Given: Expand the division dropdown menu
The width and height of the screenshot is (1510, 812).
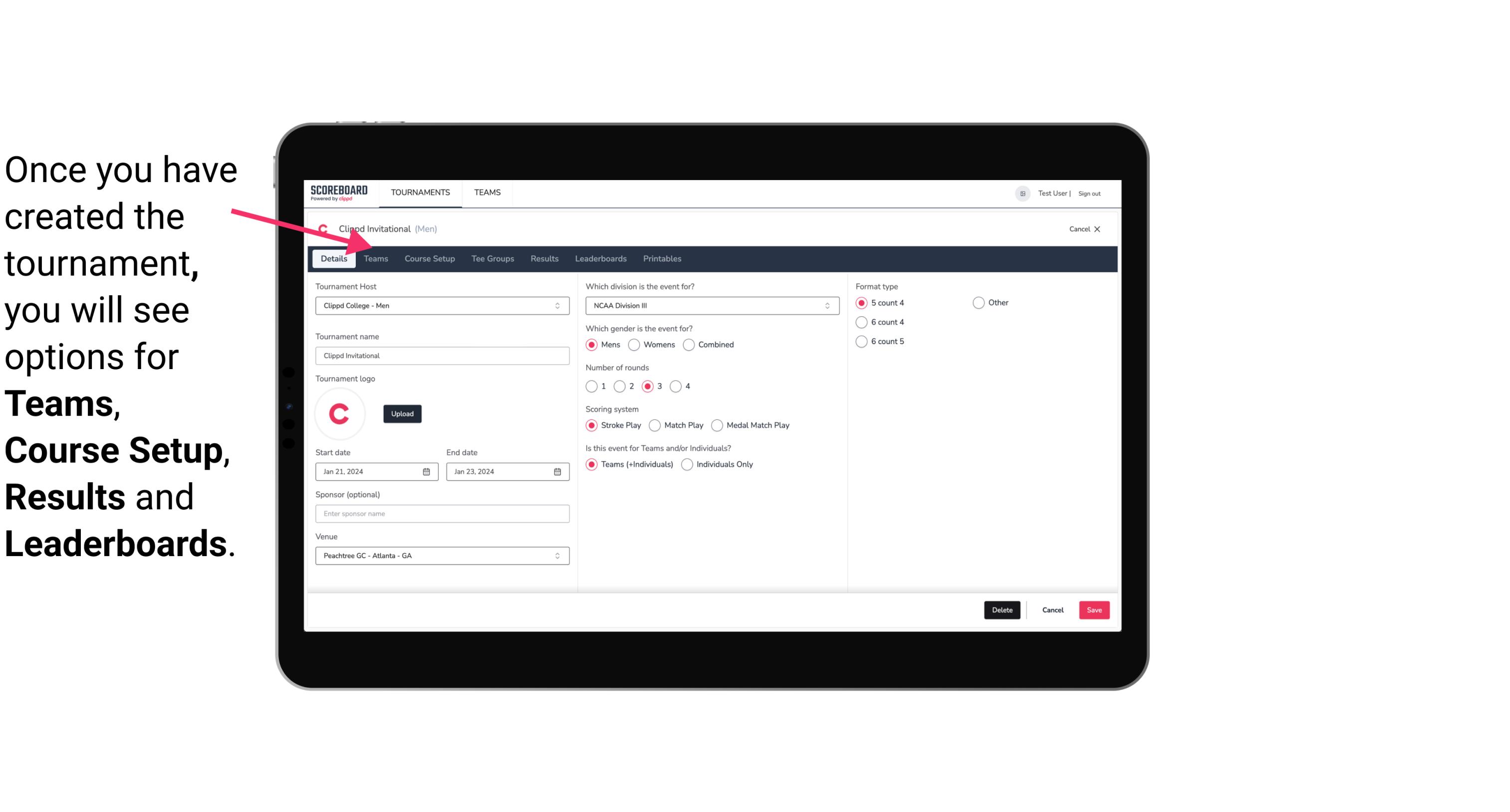Looking at the screenshot, I should coord(826,306).
